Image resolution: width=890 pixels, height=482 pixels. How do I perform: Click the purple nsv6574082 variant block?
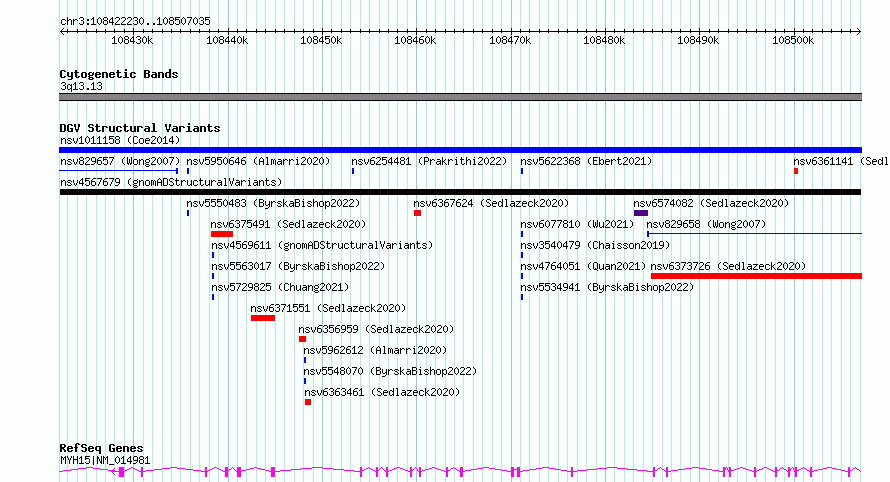pyautogui.click(x=641, y=213)
